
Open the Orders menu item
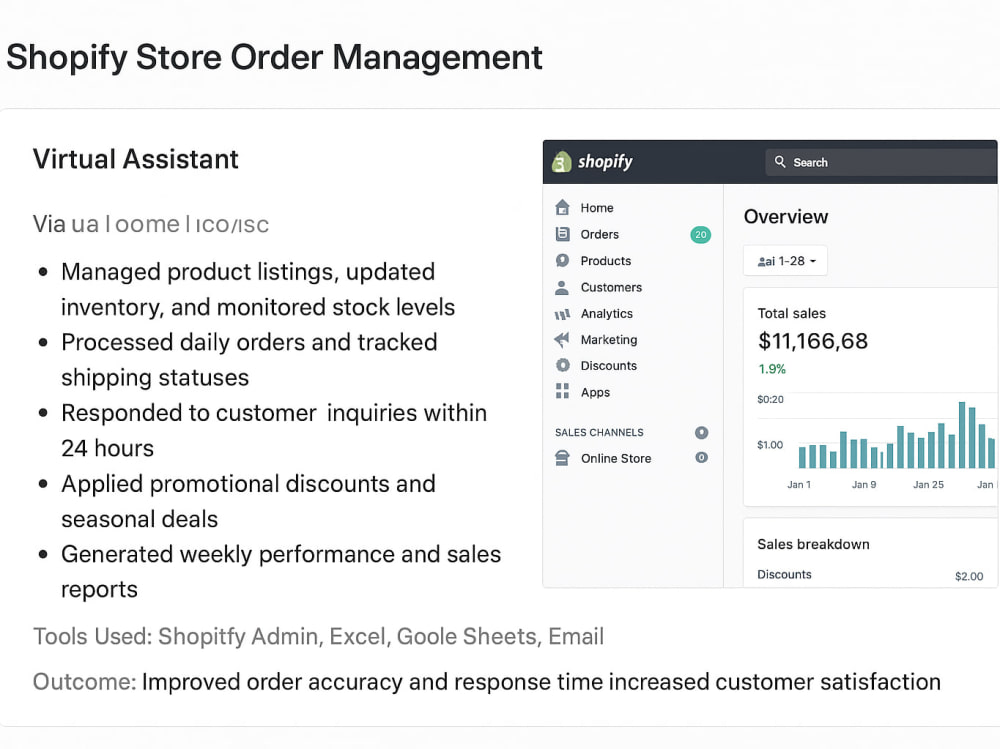click(633, 234)
